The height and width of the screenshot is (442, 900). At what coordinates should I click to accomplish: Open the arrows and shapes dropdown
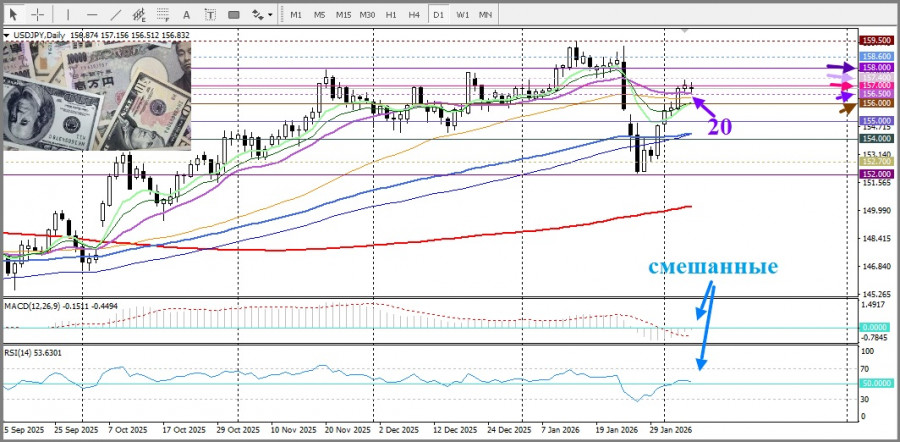[261, 14]
